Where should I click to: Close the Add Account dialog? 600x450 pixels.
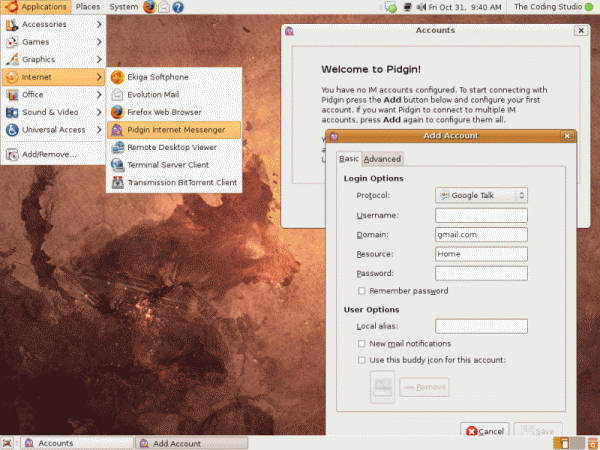tap(567, 136)
